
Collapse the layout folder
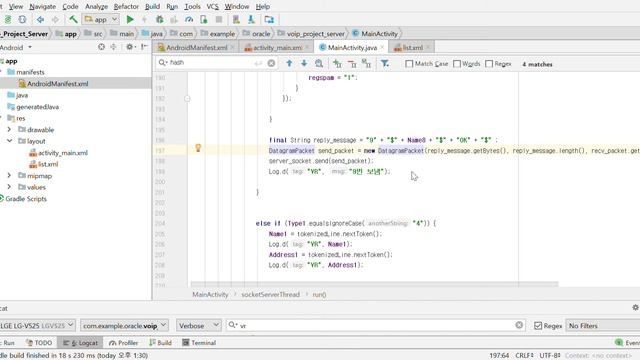tap(9, 141)
